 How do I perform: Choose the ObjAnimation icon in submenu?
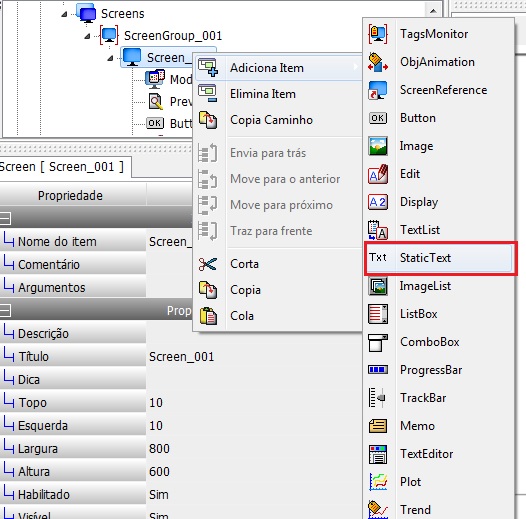click(378, 62)
